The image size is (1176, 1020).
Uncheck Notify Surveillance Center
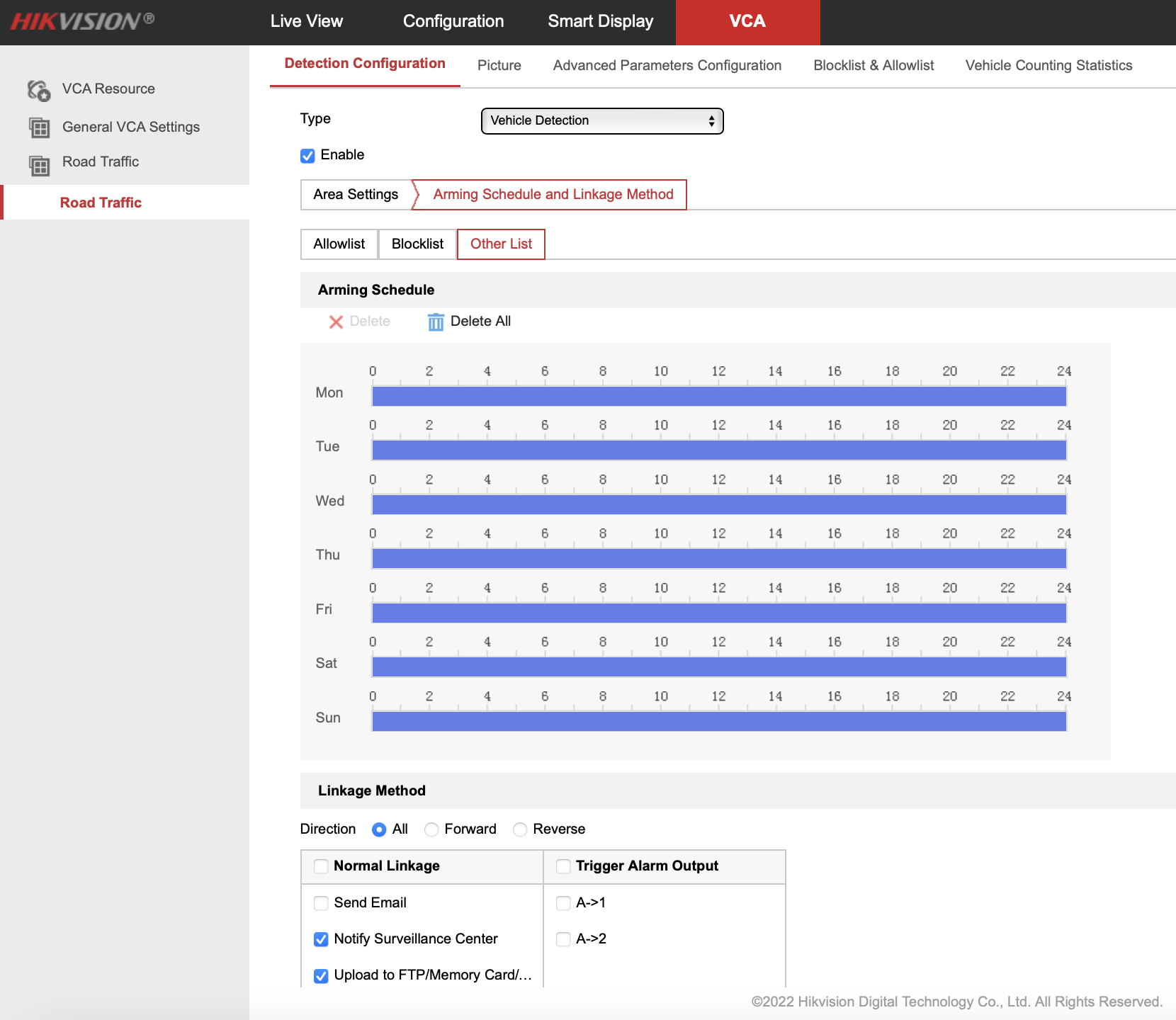click(321, 939)
